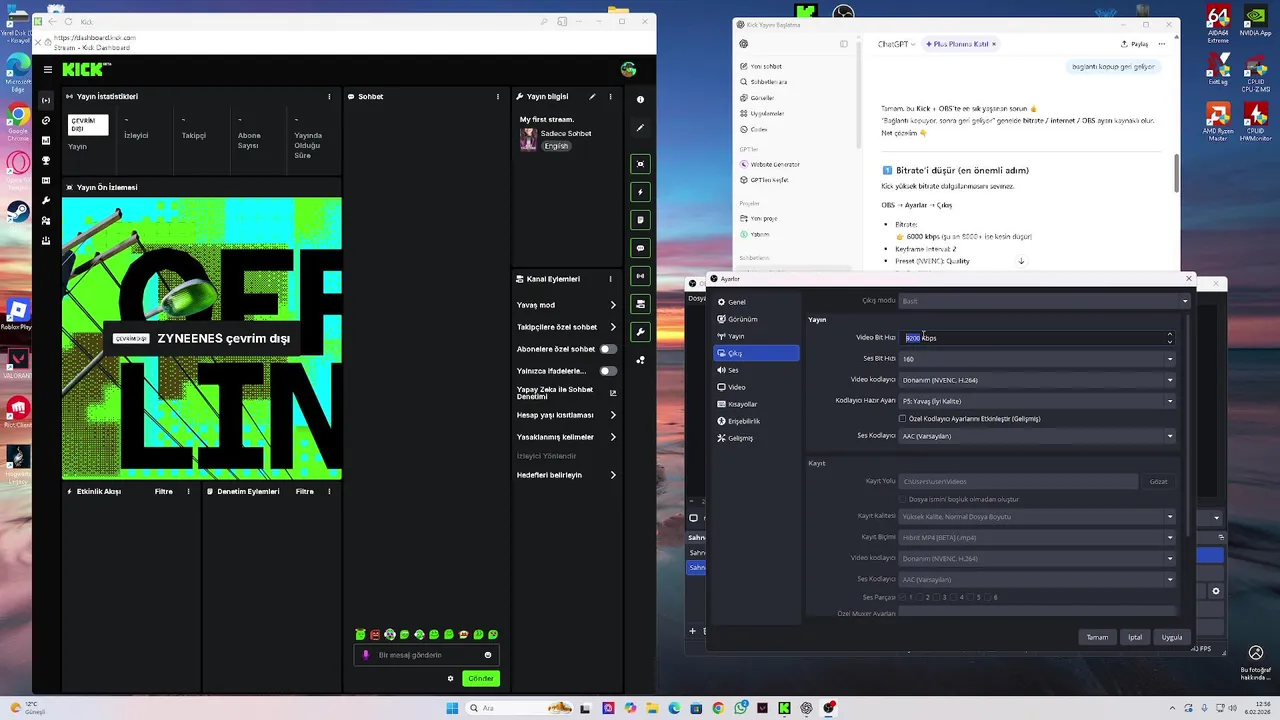Click İptal button in OBS settings
Screen dimensions: 1280x720
[x=1135, y=637]
